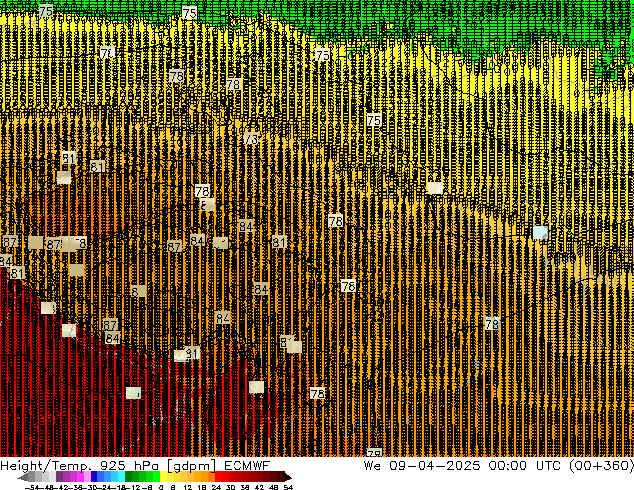Click the 'Height/Temp. 925 hPa [gdpm] ECMWF' title

click(135, 465)
